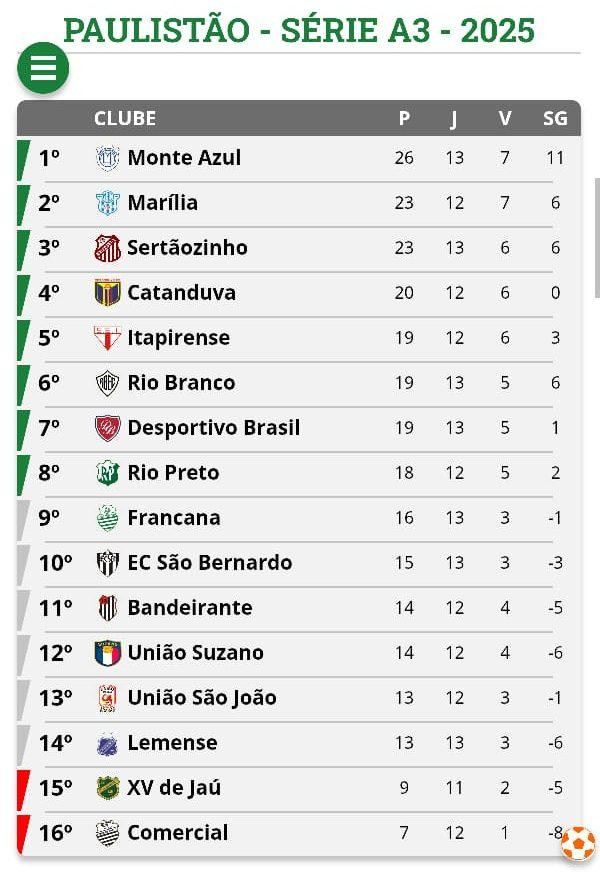Click the Comercial club crest
Image resolution: width=600 pixels, height=887 pixels.
107,833
